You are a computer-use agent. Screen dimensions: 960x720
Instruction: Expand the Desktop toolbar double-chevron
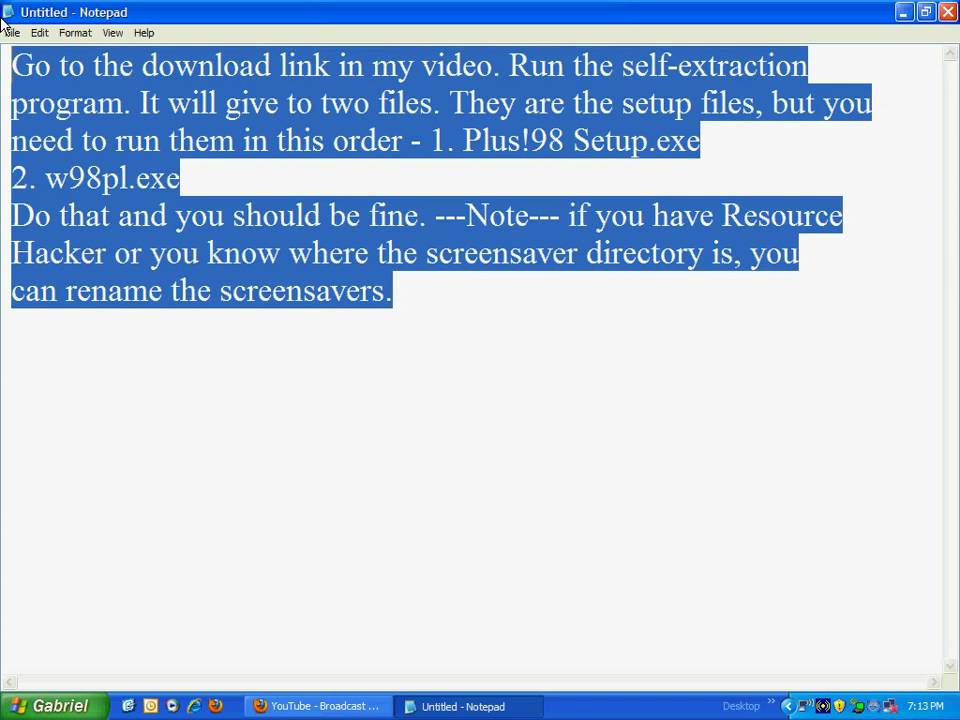point(771,701)
